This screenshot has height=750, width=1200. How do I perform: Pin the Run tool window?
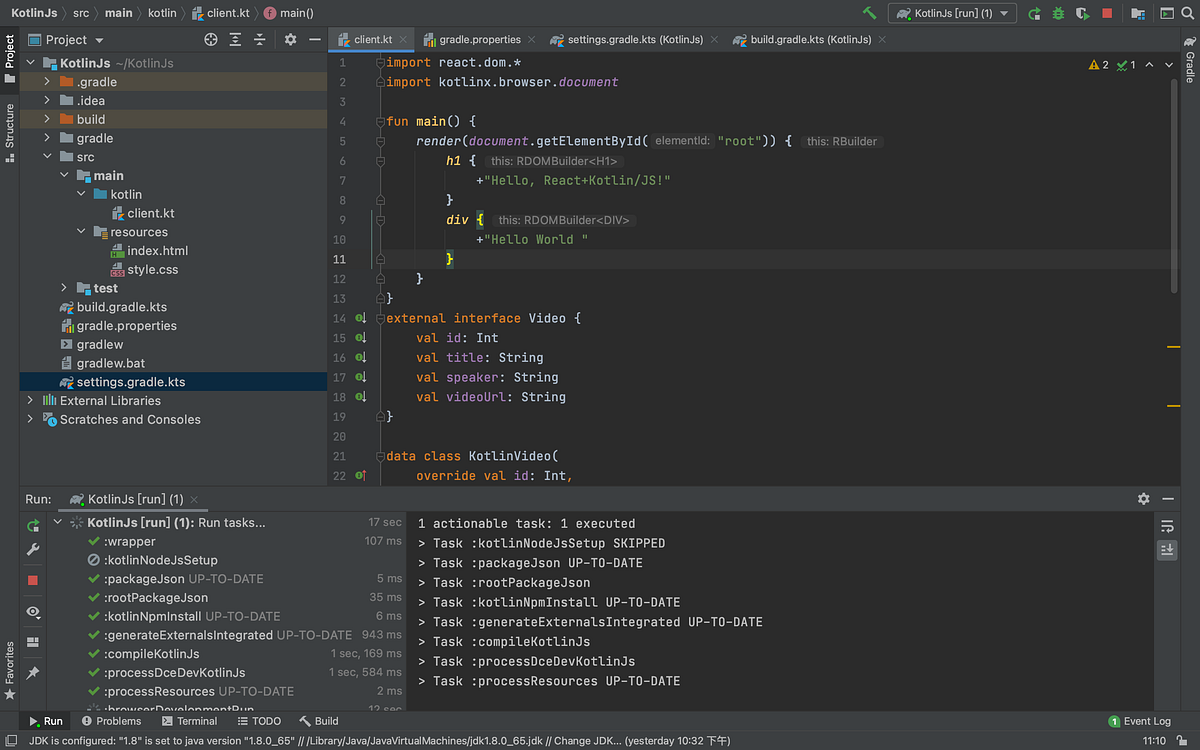tap(33, 672)
